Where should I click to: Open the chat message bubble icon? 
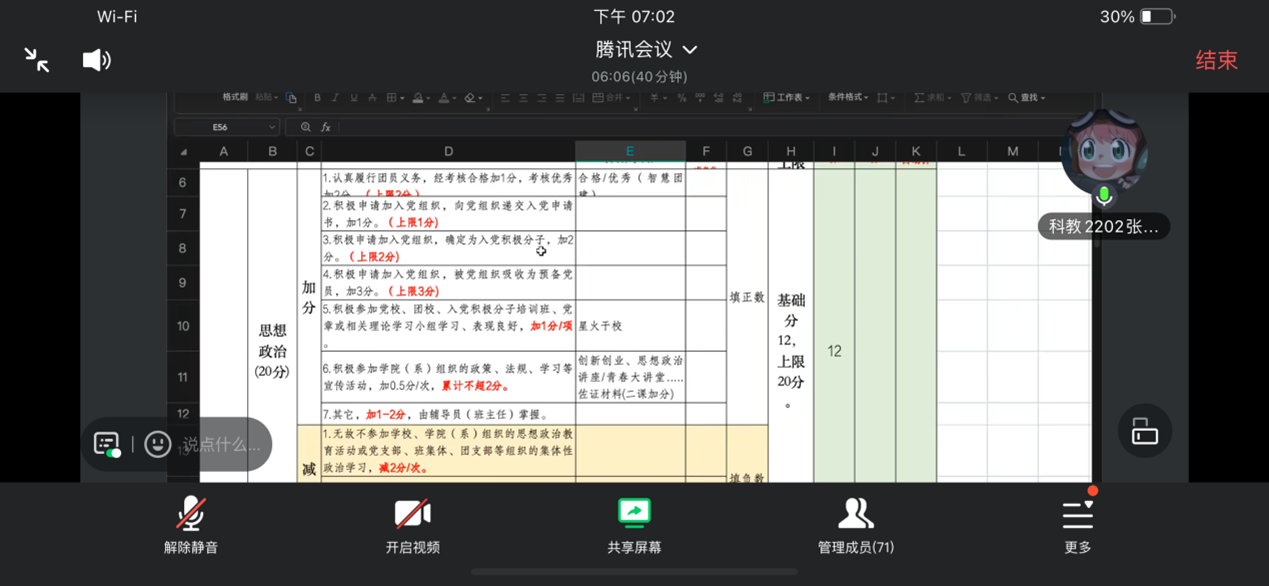[x=107, y=444]
